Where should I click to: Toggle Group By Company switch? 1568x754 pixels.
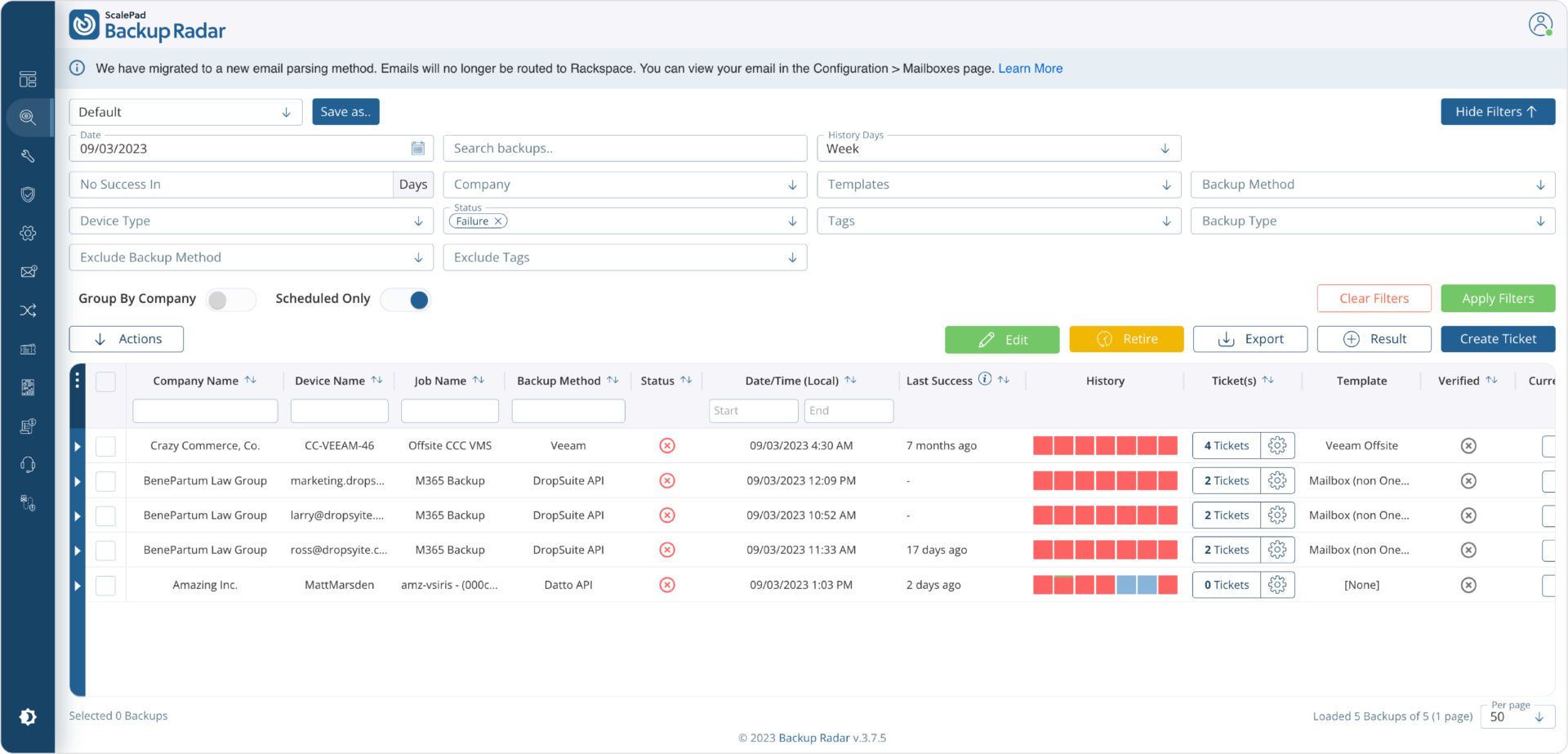click(230, 300)
